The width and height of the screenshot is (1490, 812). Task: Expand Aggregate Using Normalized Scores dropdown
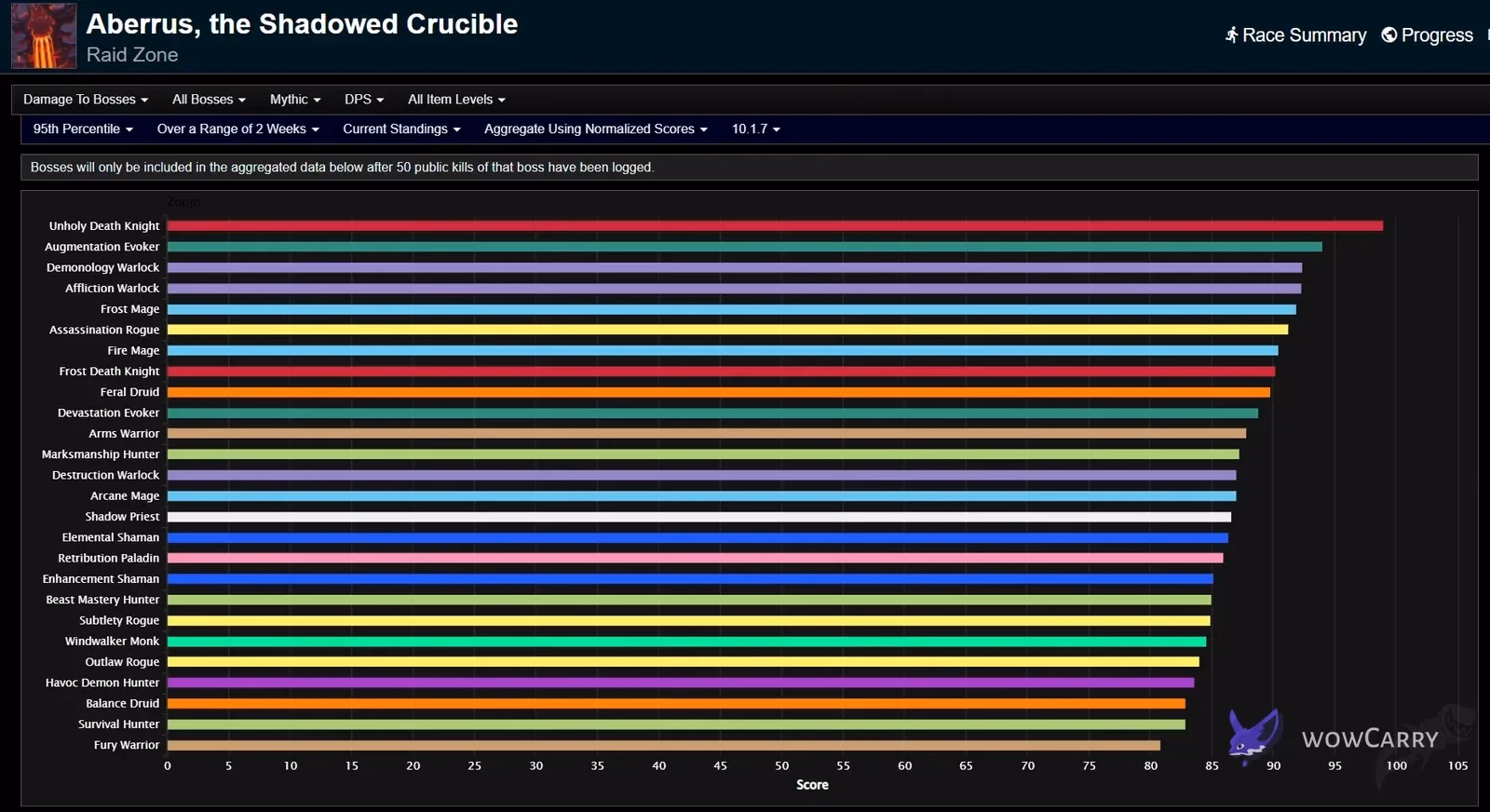coord(595,129)
